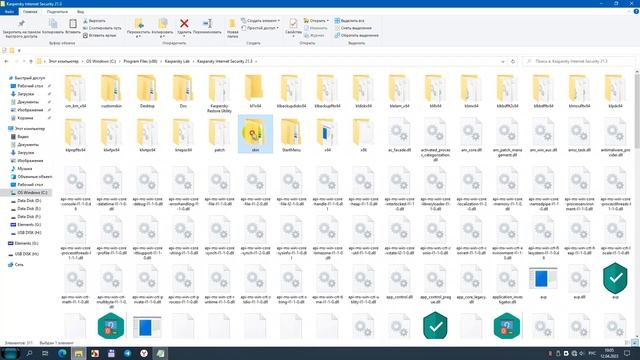Open Microsoft Edge from the taskbar
The height and width of the screenshot is (360, 640).
click(62, 353)
